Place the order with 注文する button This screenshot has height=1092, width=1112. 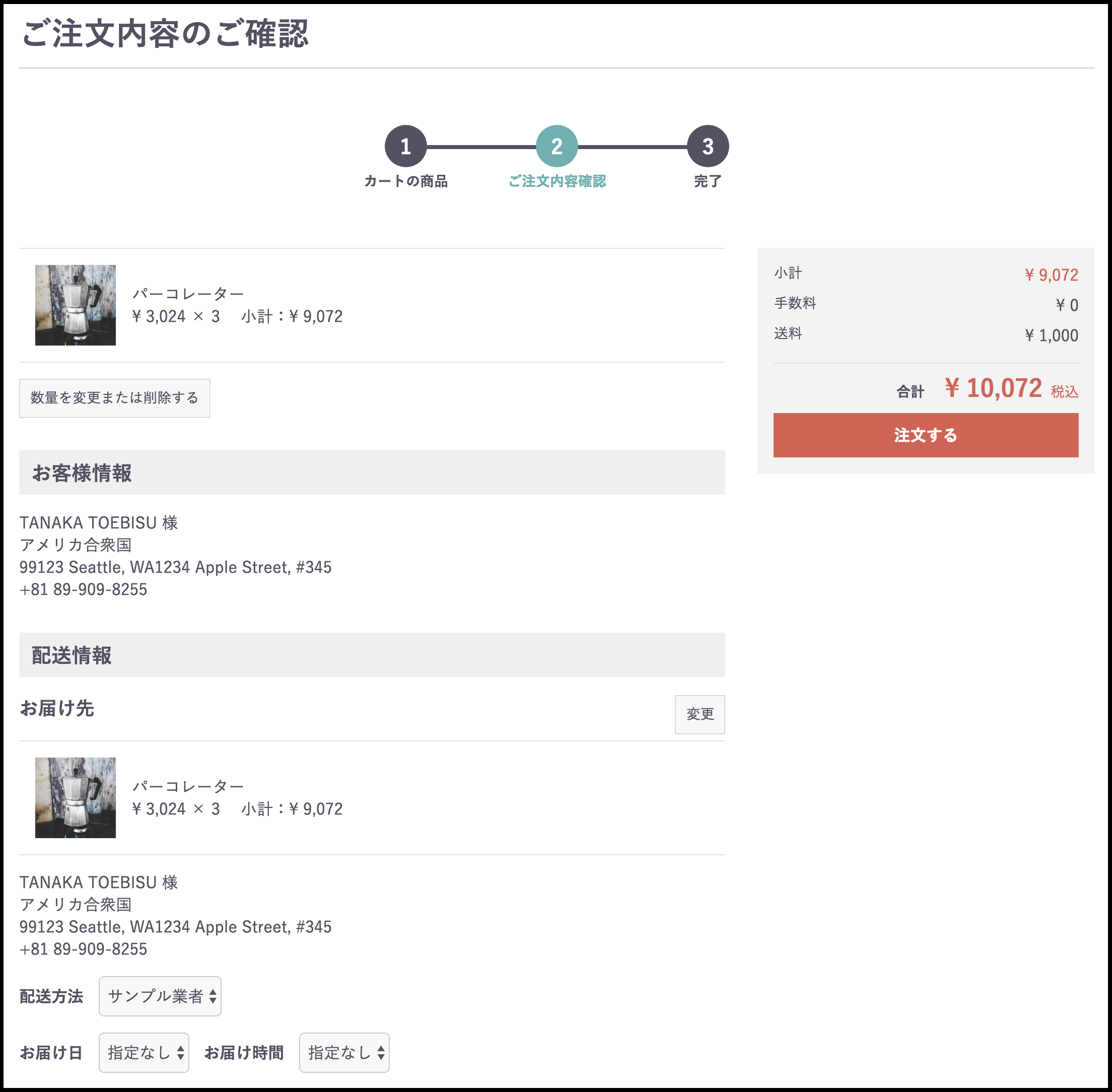(926, 435)
